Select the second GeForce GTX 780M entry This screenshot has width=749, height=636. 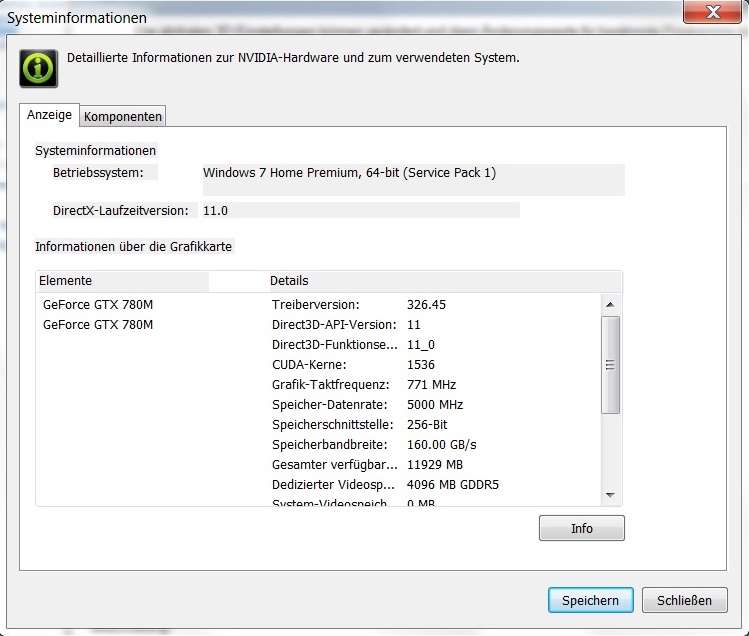[x=98, y=325]
